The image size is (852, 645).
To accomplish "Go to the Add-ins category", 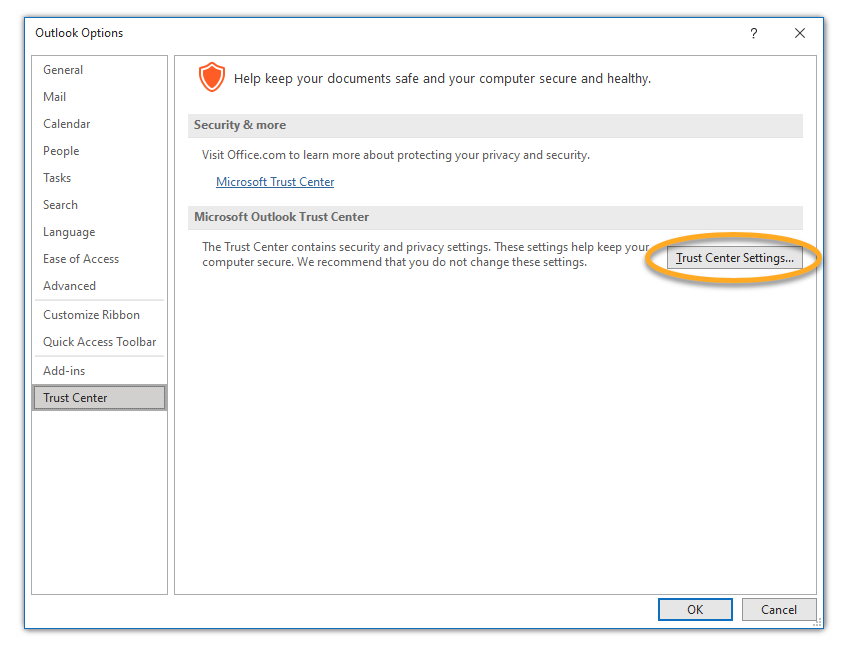I will coord(64,371).
